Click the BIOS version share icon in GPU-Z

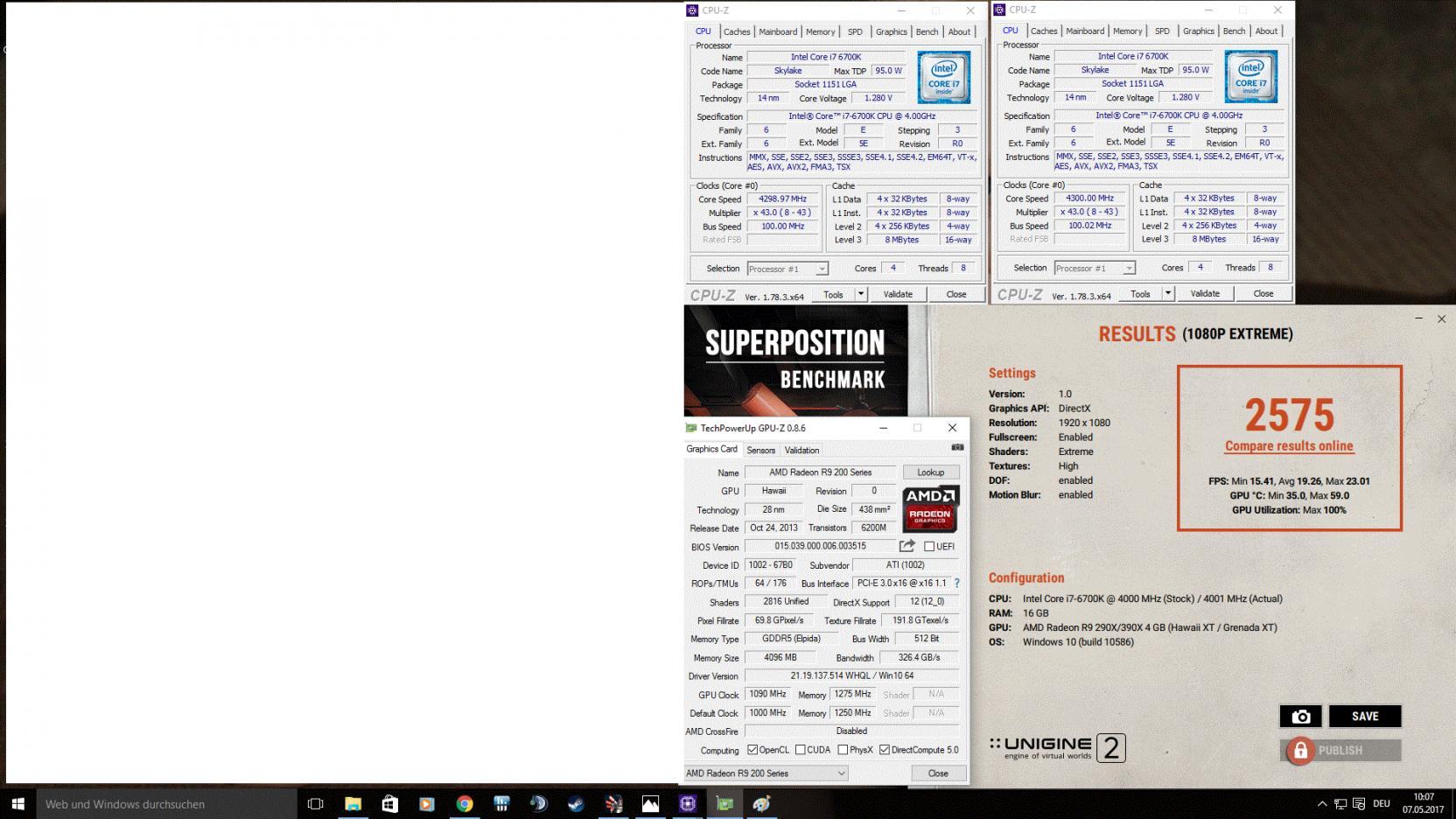pyautogui.click(x=907, y=546)
